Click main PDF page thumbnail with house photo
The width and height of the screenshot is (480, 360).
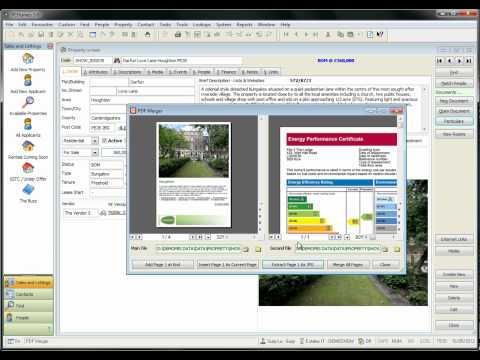pyautogui.click(x=194, y=175)
